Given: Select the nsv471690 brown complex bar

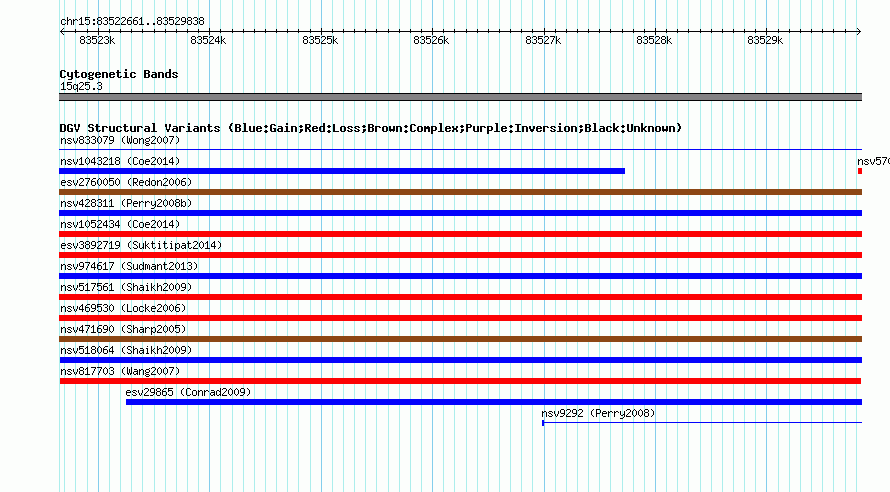Looking at the screenshot, I should click(x=460, y=339).
